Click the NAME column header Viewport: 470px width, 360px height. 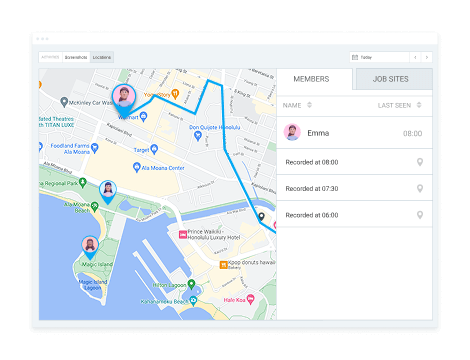(x=292, y=105)
